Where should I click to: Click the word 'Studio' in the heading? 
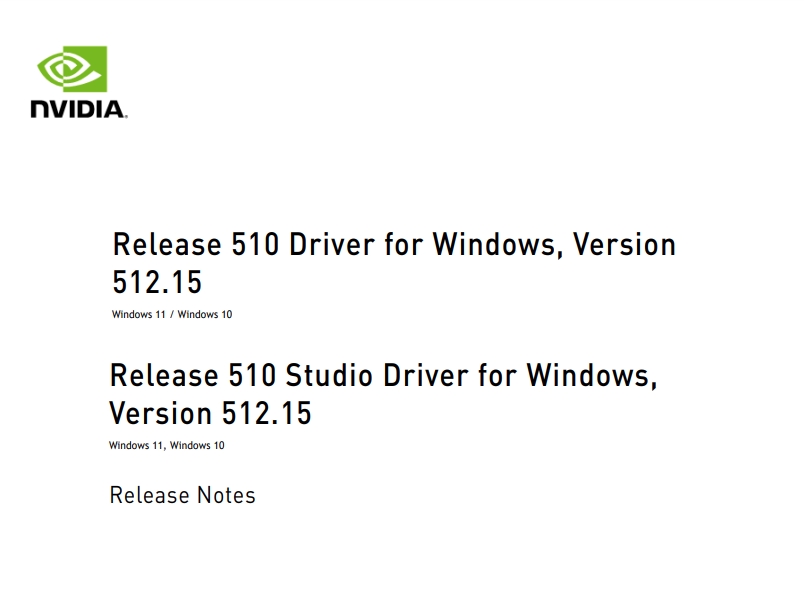(329, 376)
